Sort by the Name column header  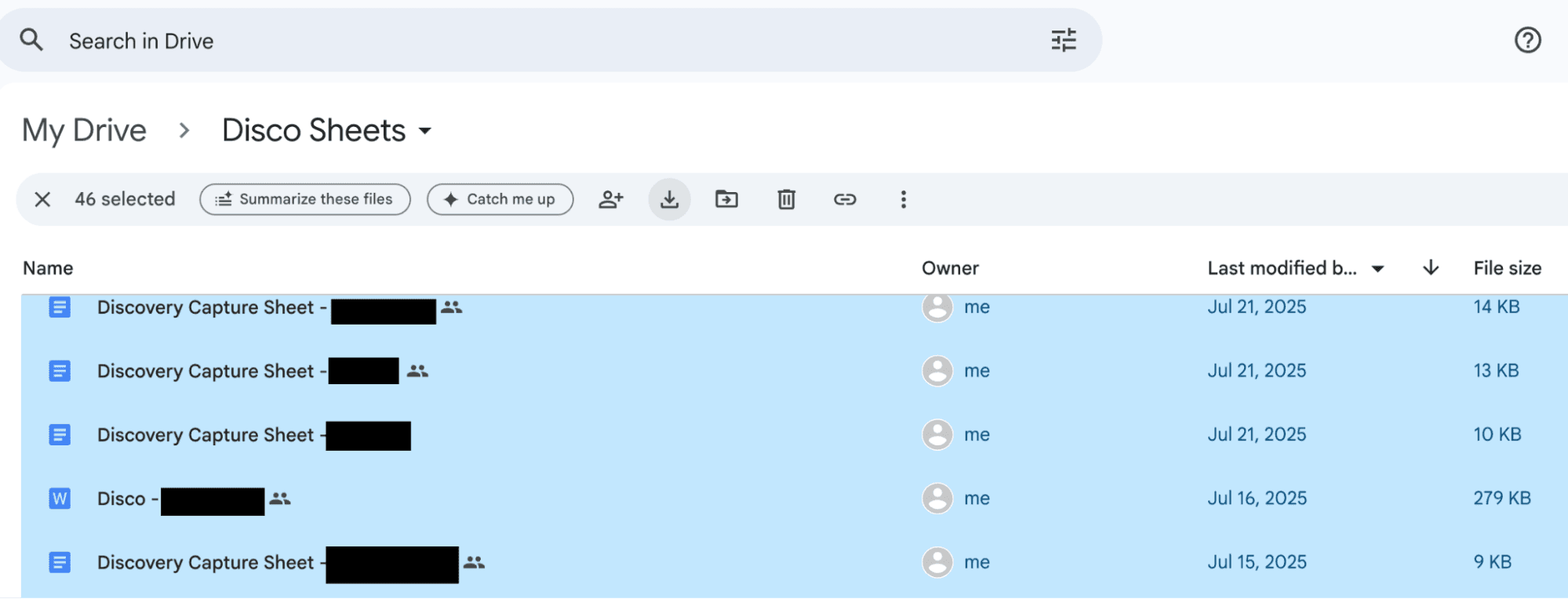[x=48, y=268]
